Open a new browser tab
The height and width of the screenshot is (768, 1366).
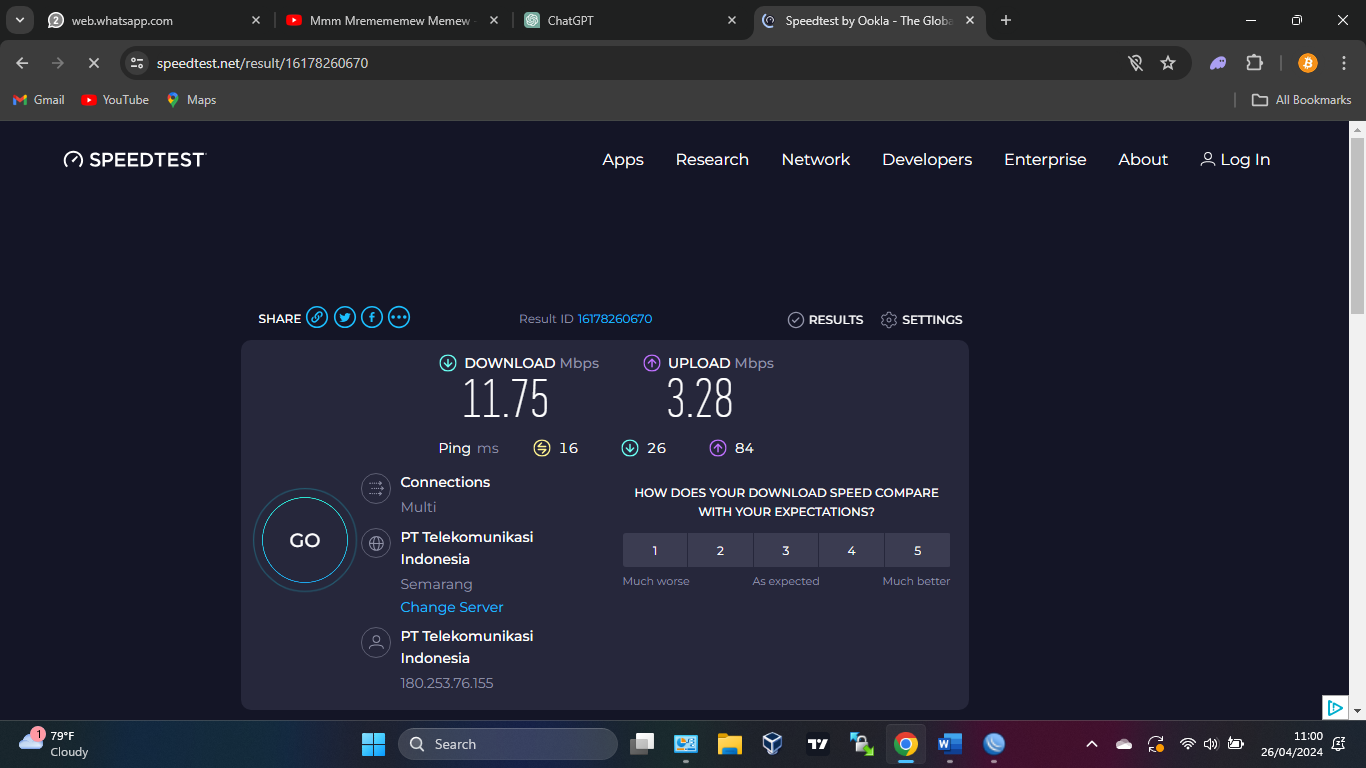[1006, 20]
